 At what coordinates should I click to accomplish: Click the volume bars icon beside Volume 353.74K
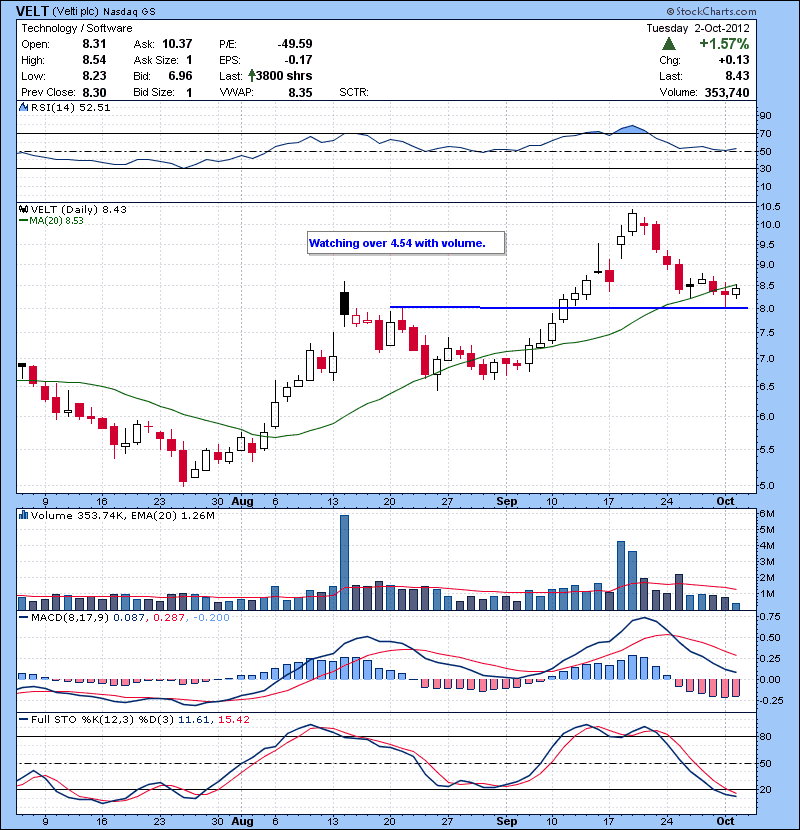(24, 515)
